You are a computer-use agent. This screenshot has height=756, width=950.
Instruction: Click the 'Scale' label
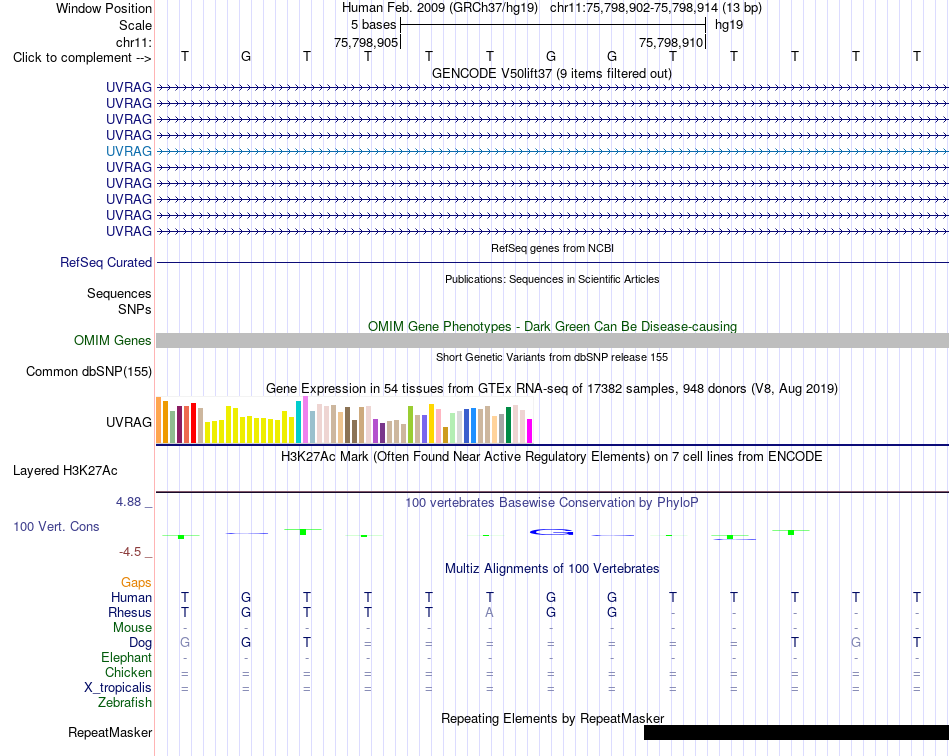pos(135,25)
